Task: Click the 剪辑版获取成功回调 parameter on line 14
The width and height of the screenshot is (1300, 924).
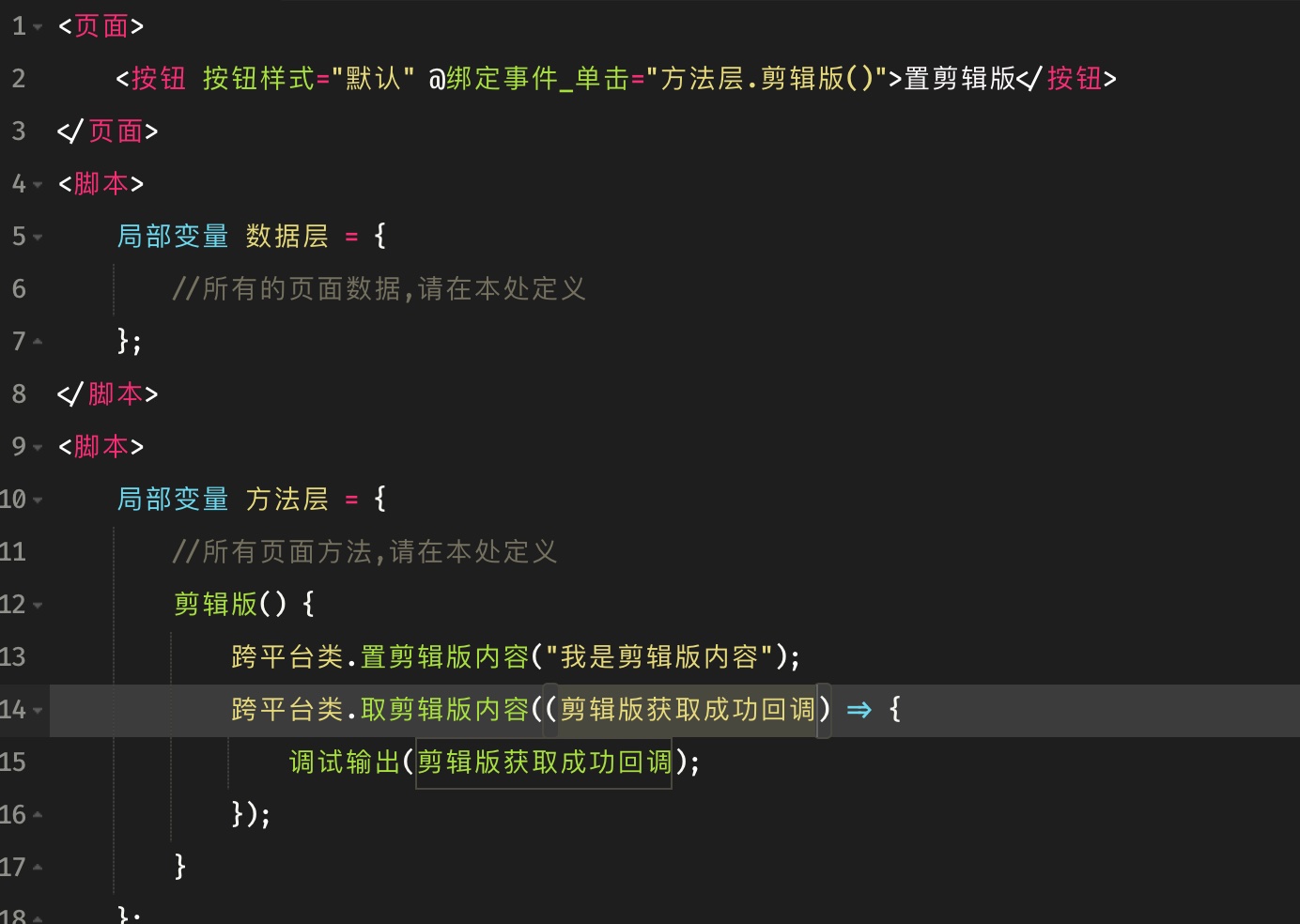Action: tap(688, 710)
